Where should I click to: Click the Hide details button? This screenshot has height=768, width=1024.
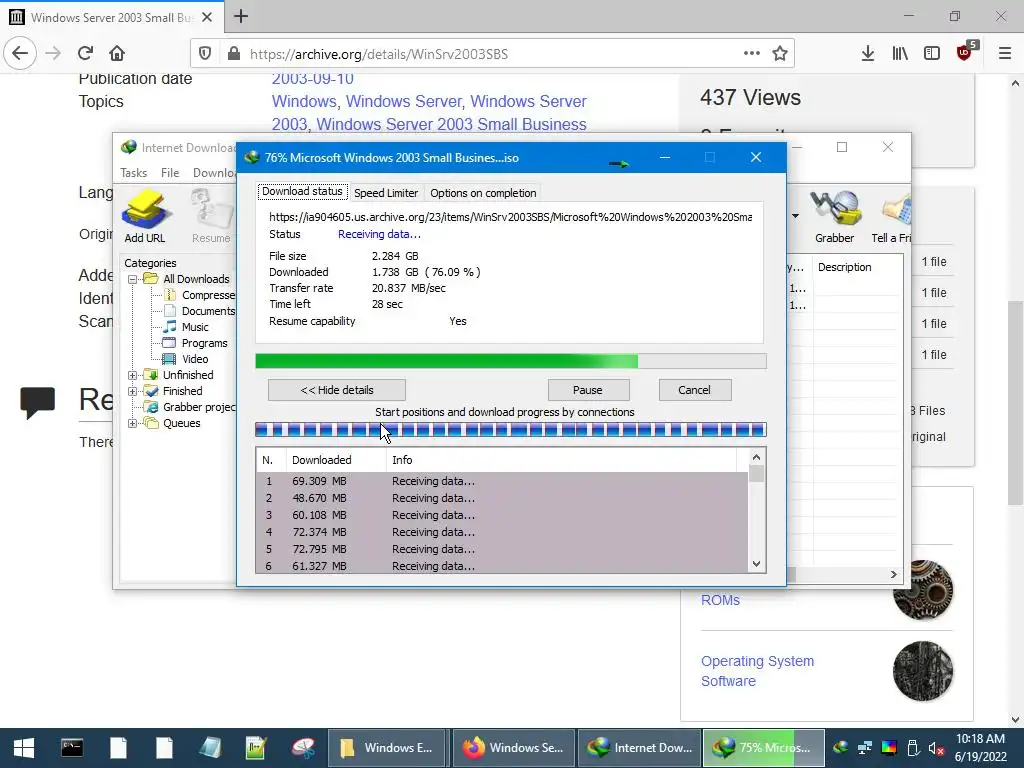click(337, 390)
